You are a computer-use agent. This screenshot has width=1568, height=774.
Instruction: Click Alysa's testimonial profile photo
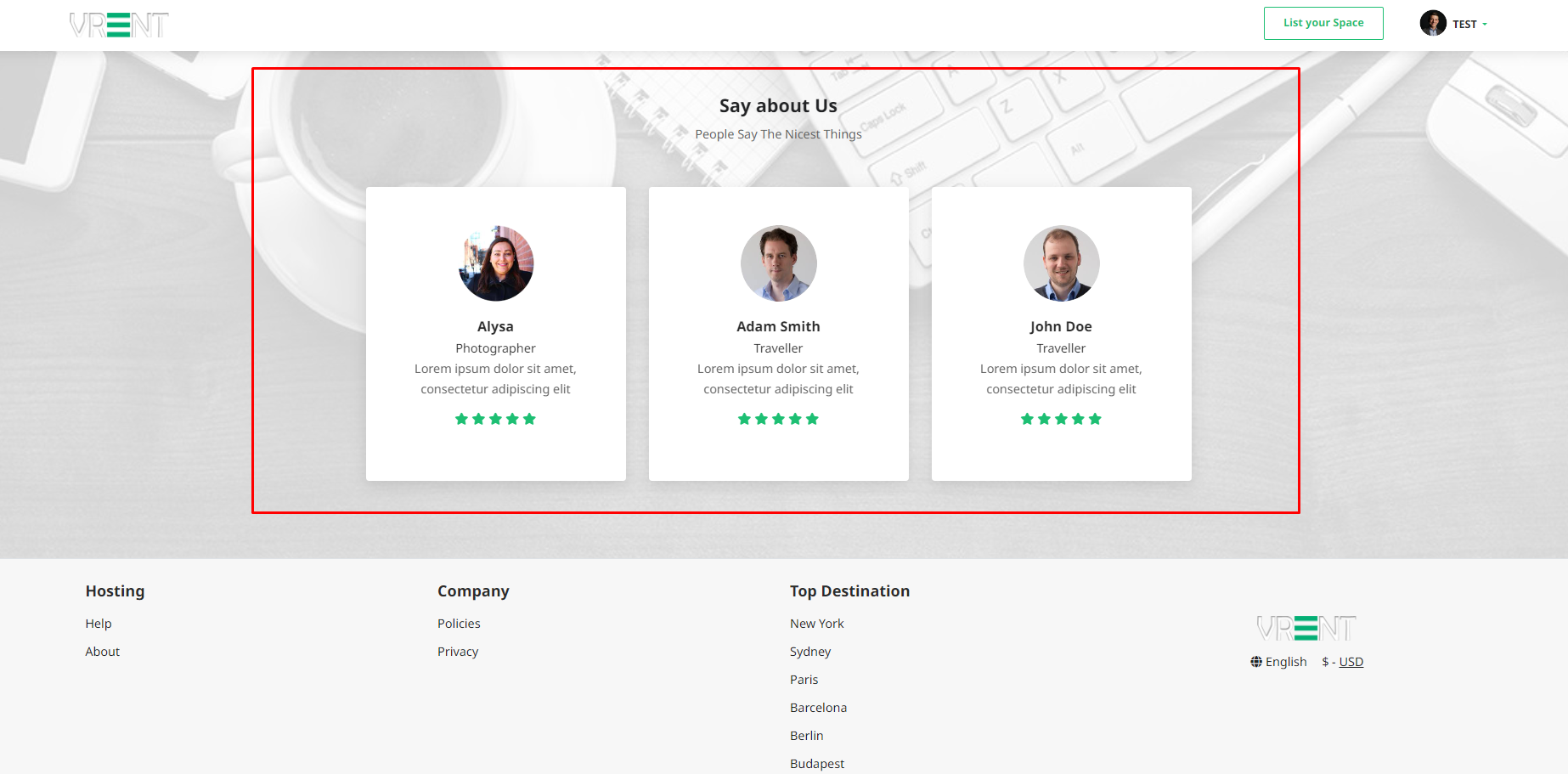pos(496,263)
